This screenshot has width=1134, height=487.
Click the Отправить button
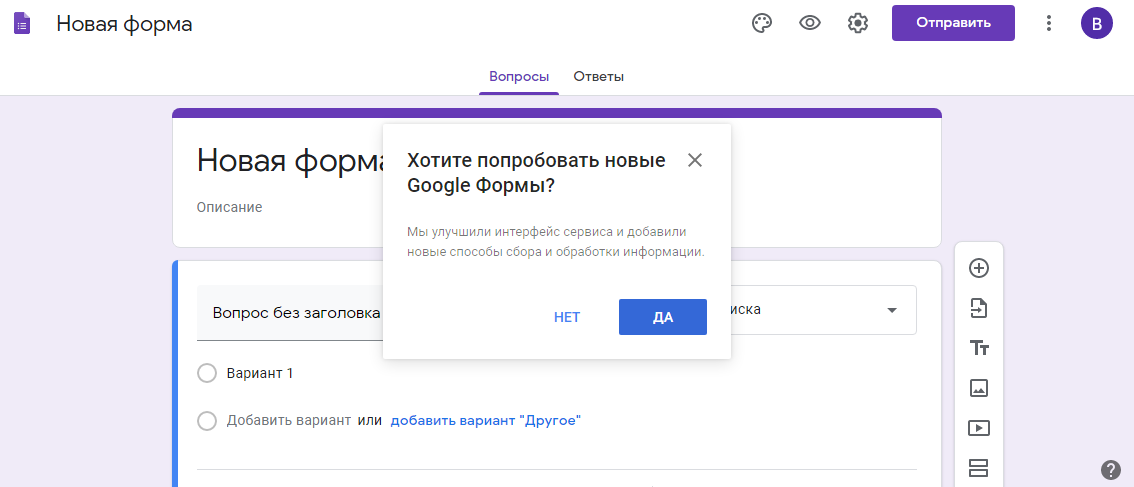tap(953, 23)
